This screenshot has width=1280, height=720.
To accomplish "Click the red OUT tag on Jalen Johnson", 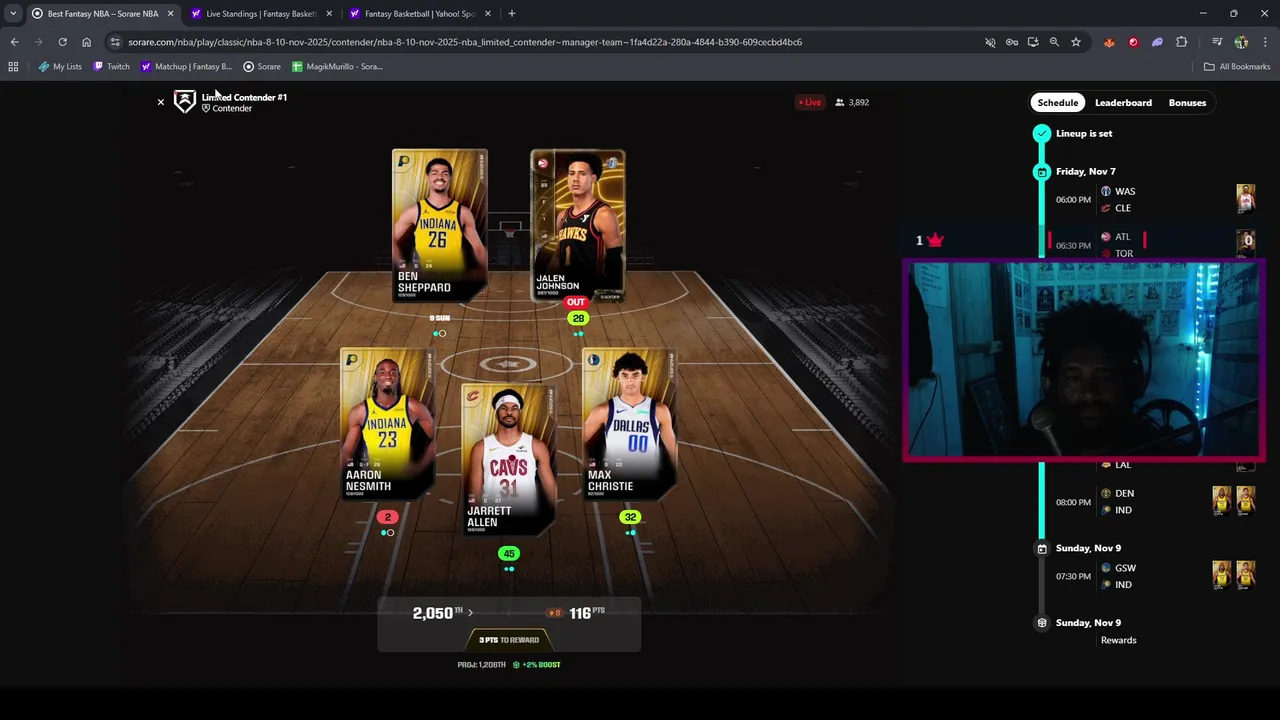I will (x=575, y=302).
